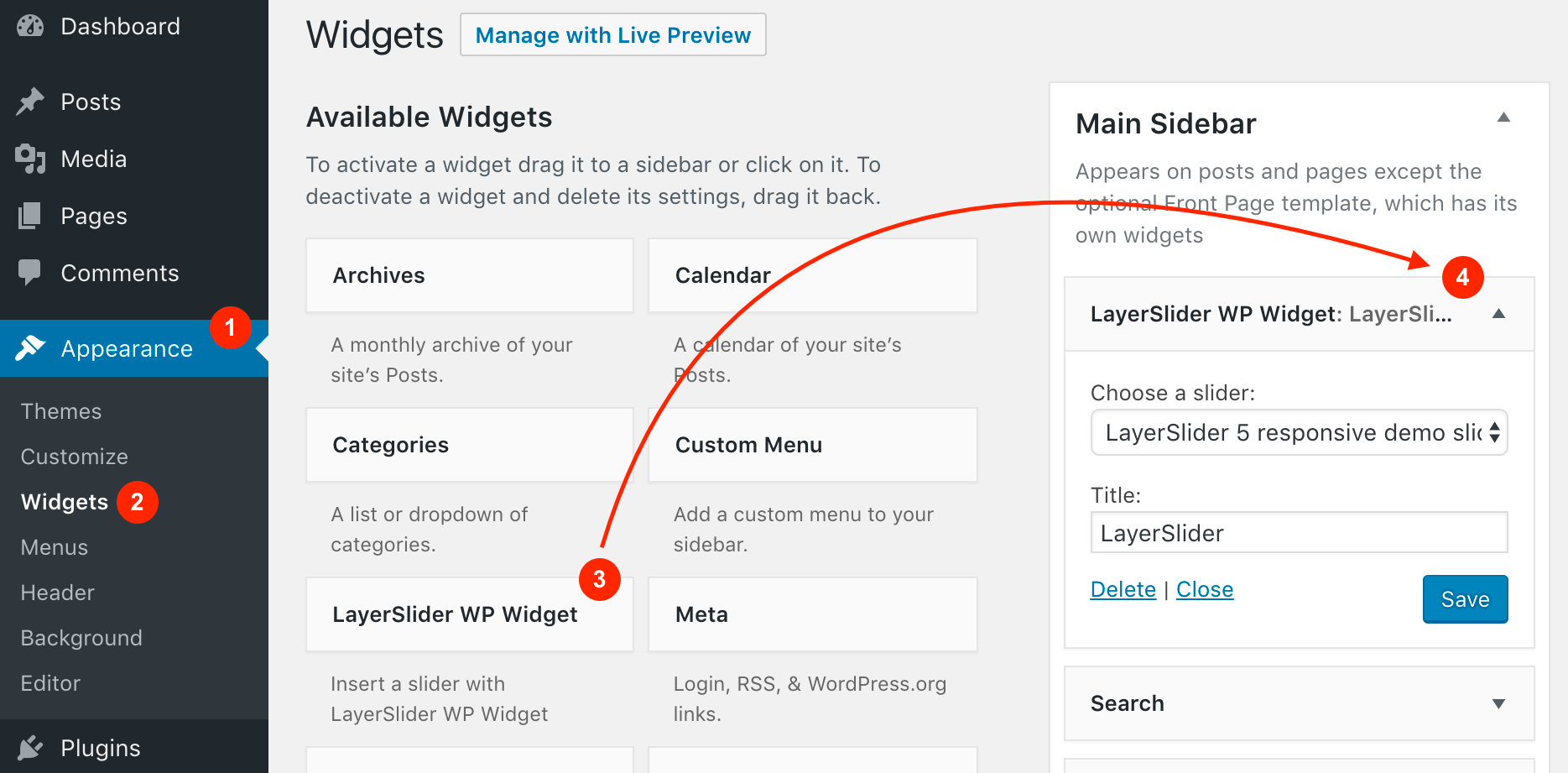Select the Custom Menu widget
Image resolution: width=1568 pixels, height=773 pixels.
[x=811, y=444]
